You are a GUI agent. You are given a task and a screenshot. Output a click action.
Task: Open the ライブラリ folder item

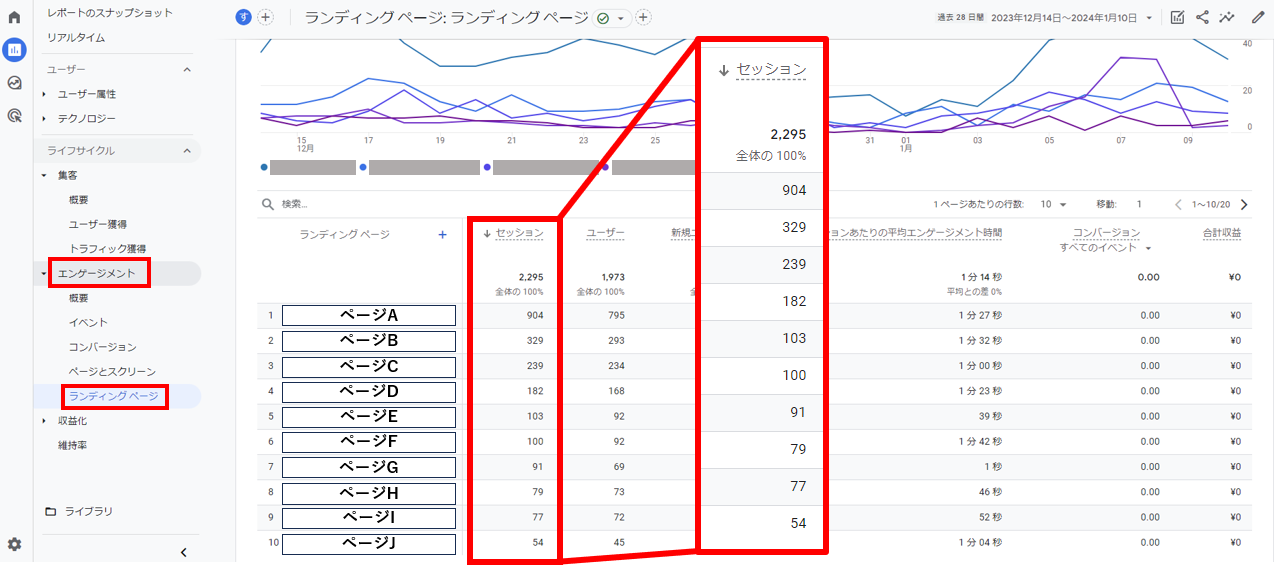[79, 511]
